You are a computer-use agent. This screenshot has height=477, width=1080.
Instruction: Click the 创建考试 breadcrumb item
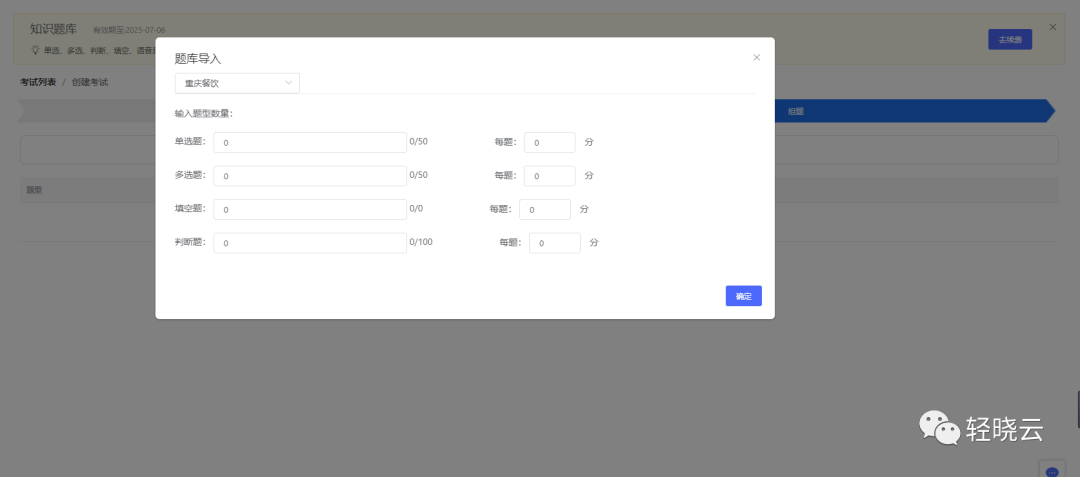tap(90, 82)
